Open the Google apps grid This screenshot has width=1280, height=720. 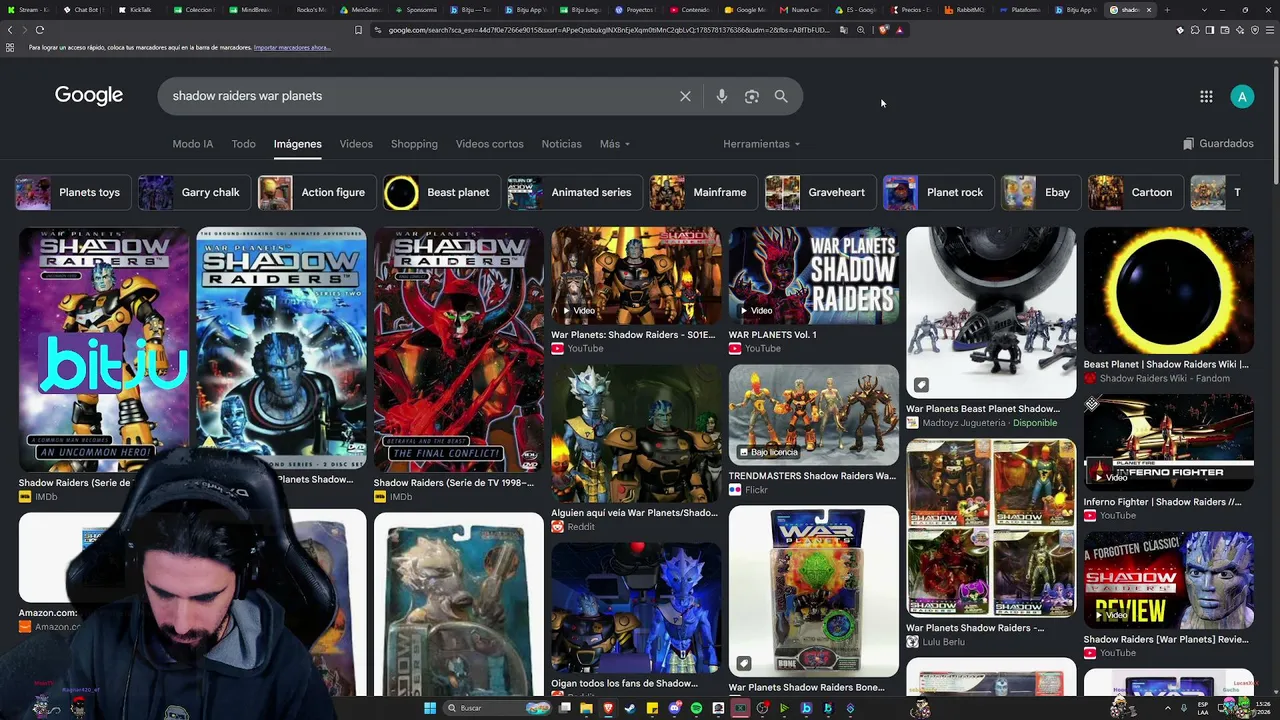tap(1206, 96)
